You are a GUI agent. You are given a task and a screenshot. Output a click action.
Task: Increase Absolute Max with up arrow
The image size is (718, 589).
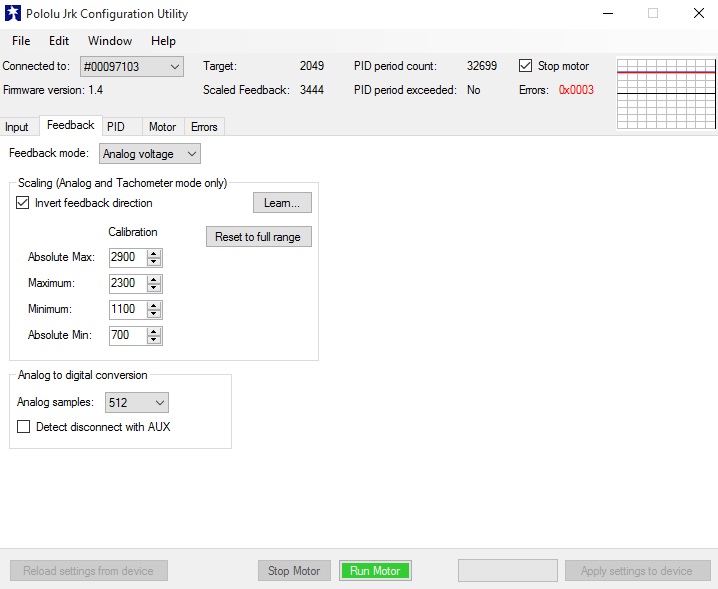click(154, 253)
